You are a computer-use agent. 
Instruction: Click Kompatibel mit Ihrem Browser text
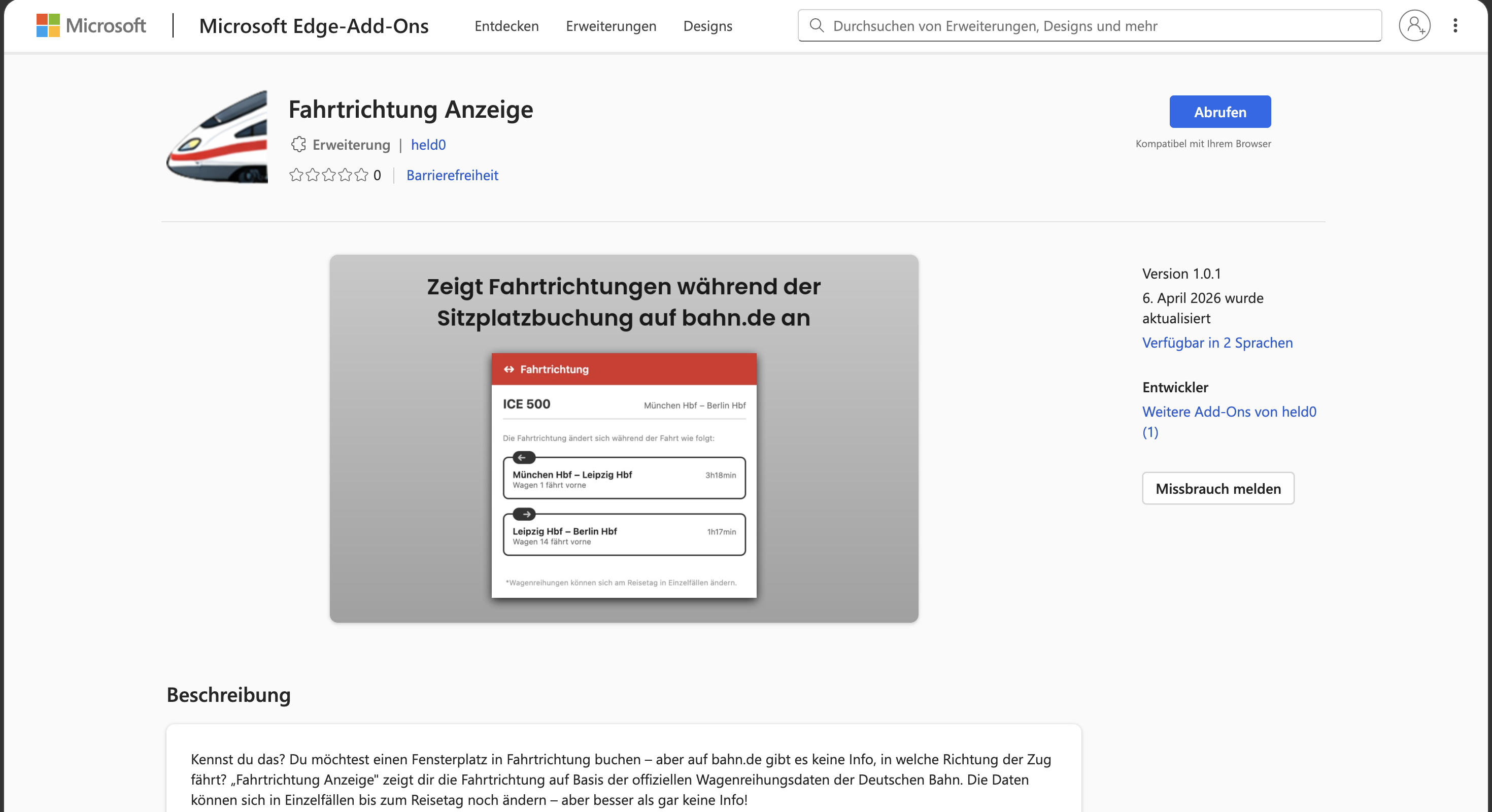1203,143
